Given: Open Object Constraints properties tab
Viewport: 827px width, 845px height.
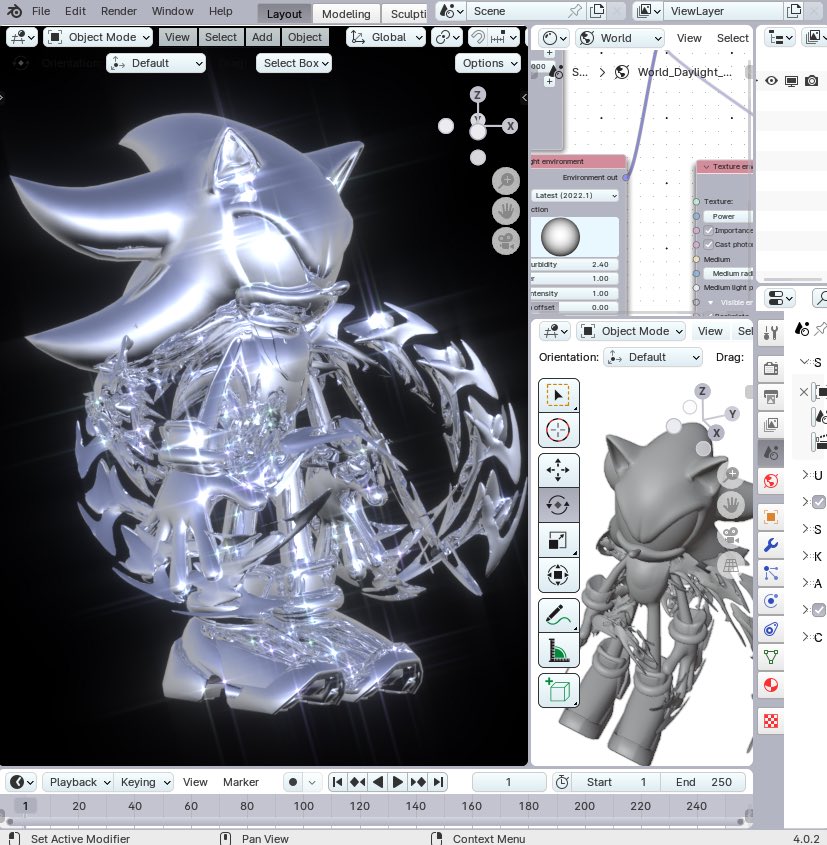Looking at the screenshot, I should [771, 629].
